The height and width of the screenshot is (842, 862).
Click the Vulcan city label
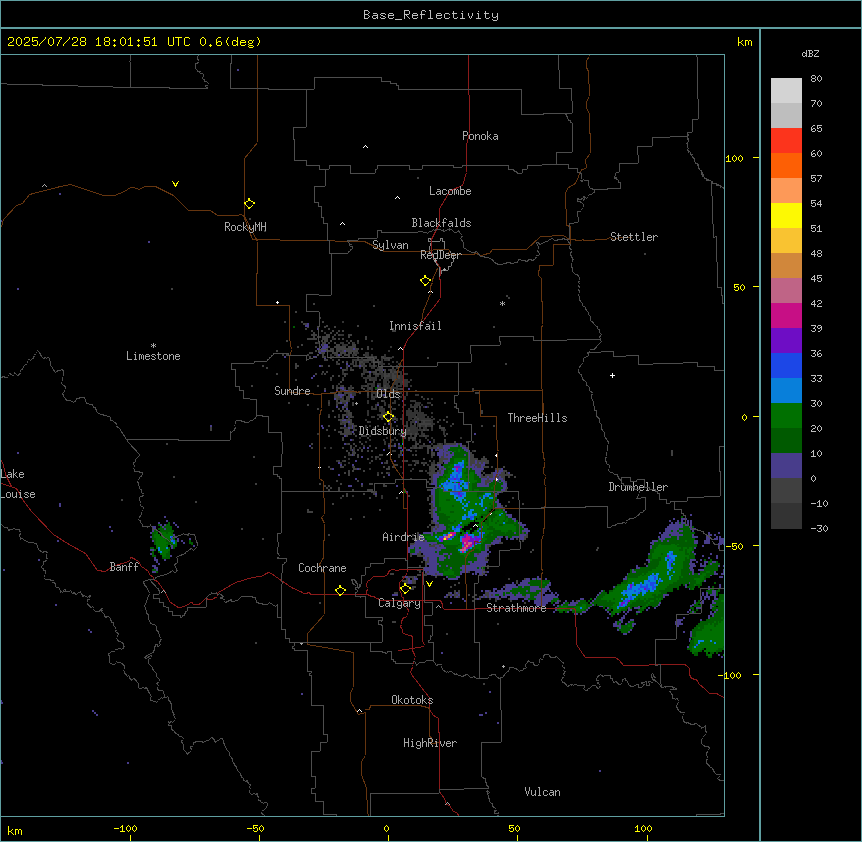click(543, 792)
